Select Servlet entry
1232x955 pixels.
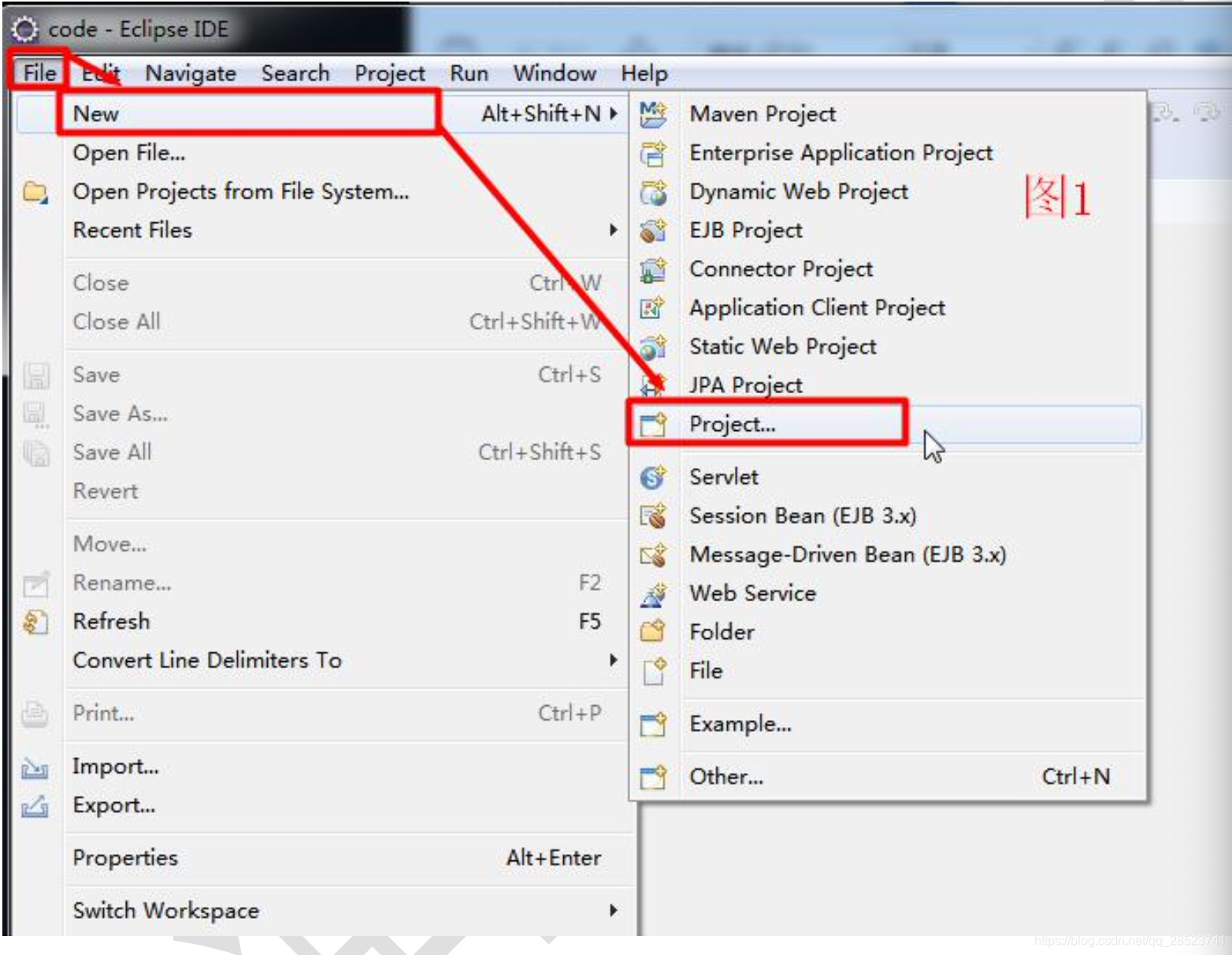pyautogui.click(x=888, y=477)
